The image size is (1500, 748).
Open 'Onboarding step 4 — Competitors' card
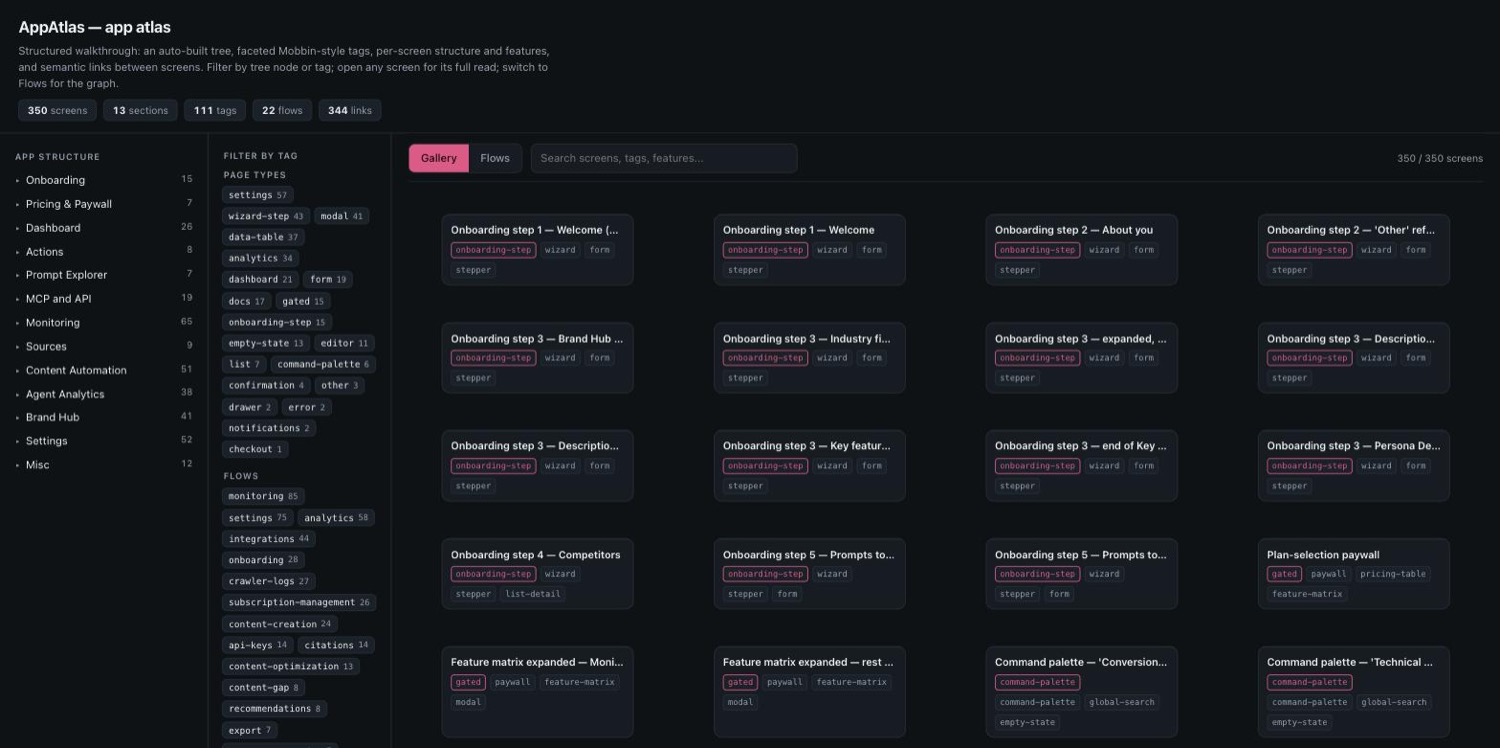tap(537, 574)
